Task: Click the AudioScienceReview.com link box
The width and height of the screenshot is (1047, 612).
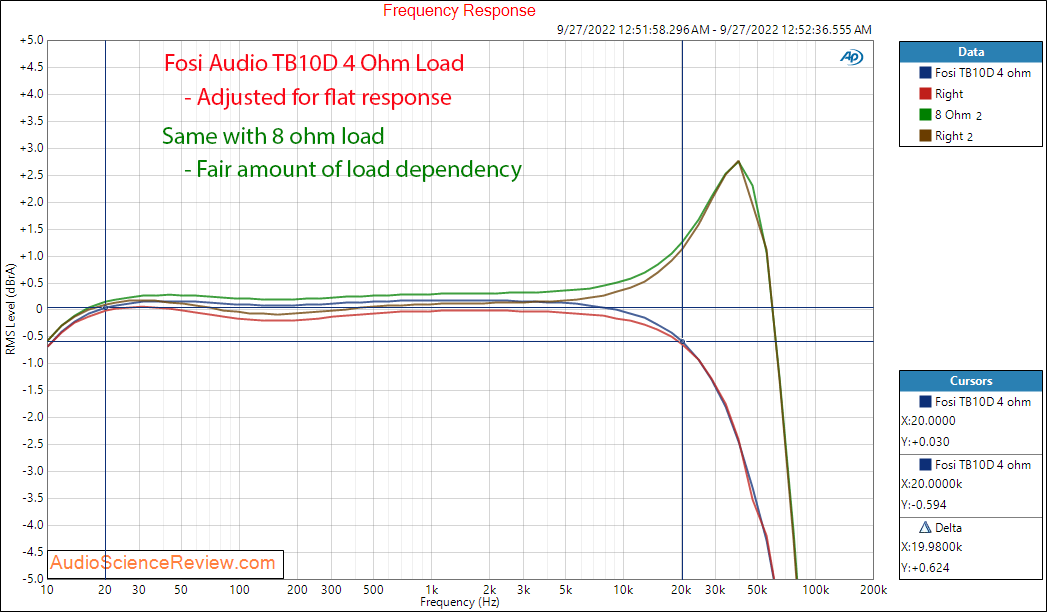Action: (x=165, y=563)
